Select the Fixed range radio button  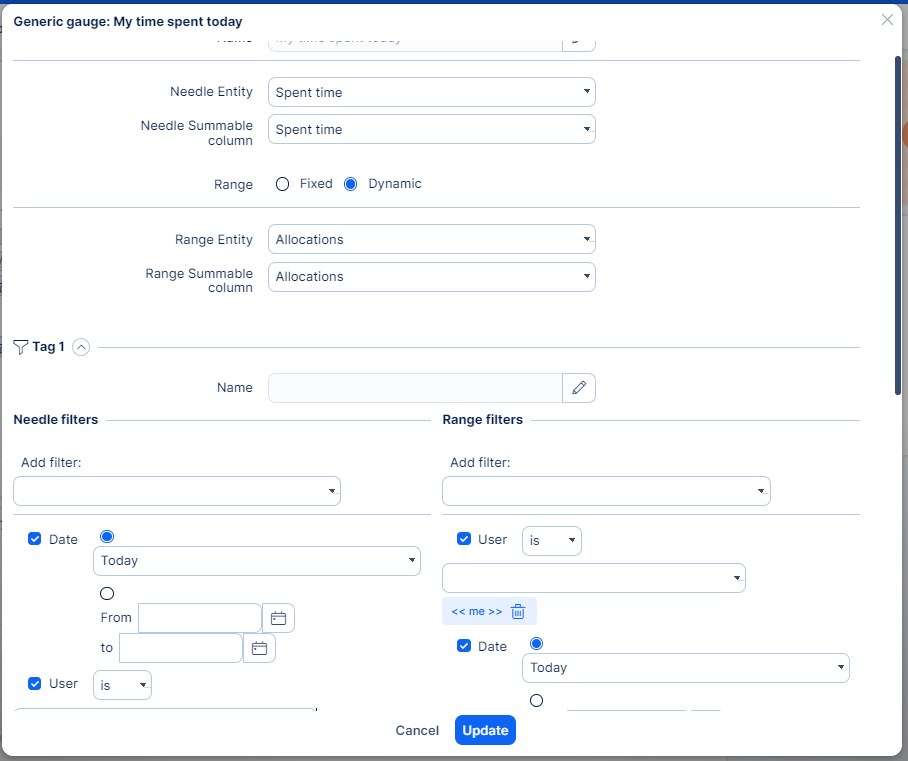tap(282, 184)
